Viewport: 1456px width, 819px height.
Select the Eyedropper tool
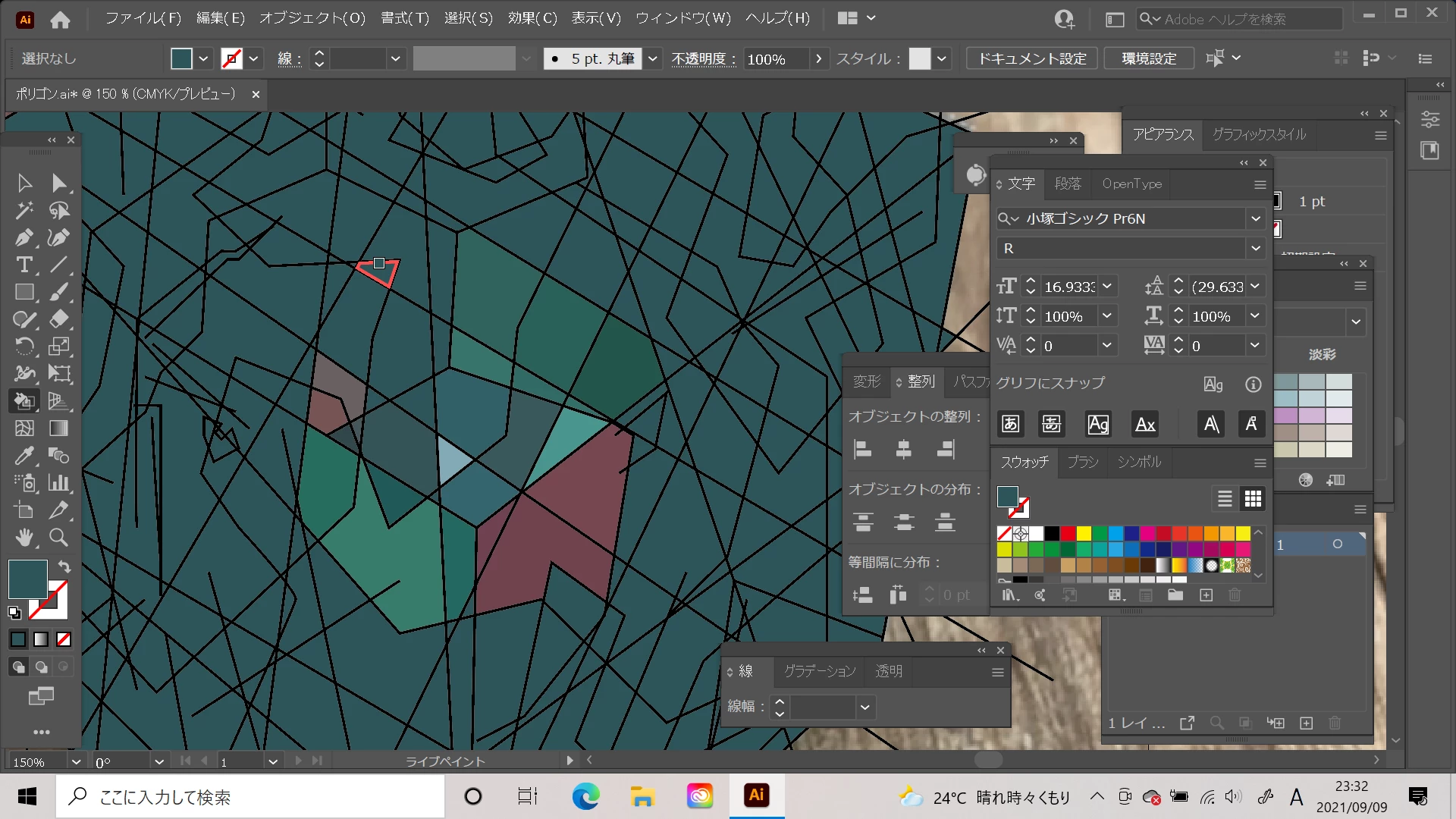click(24, 455)
